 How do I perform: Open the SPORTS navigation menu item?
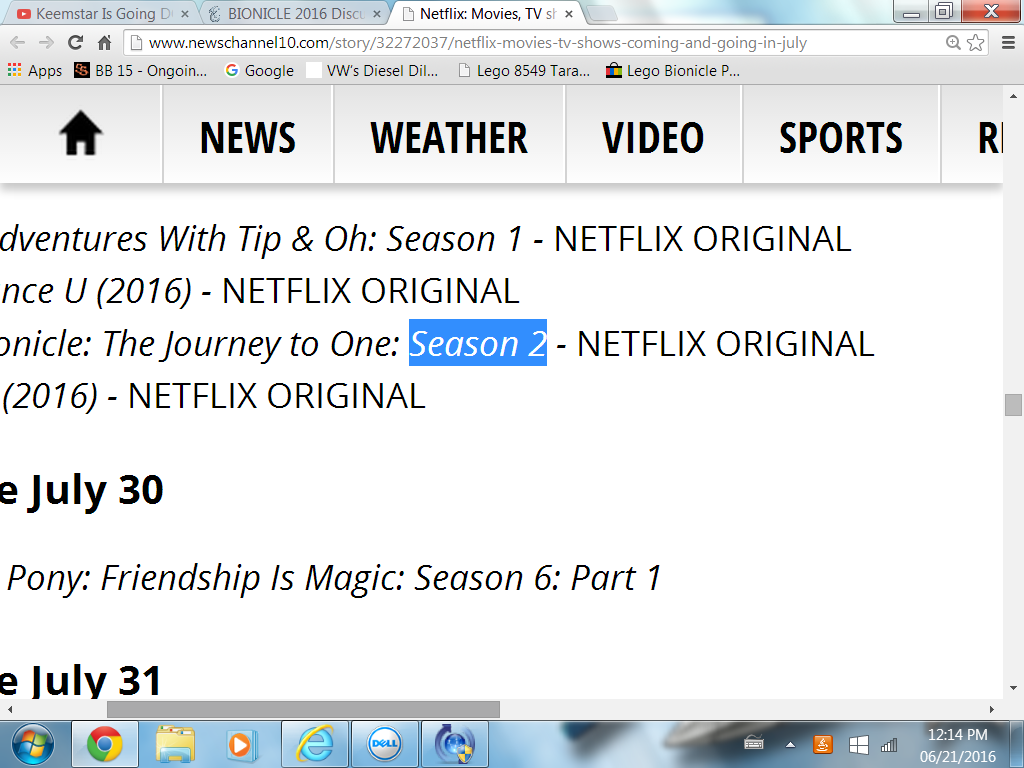pos(841,138)
